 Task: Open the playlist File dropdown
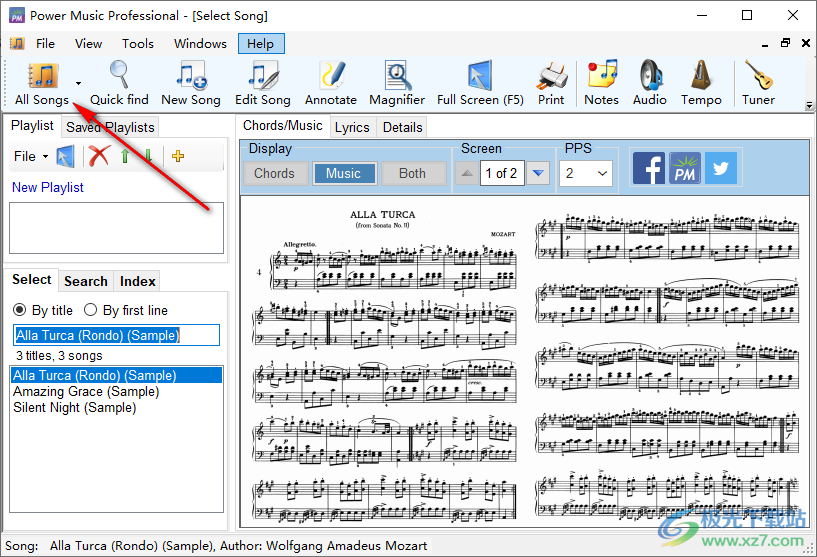click(x=30, y=156)
